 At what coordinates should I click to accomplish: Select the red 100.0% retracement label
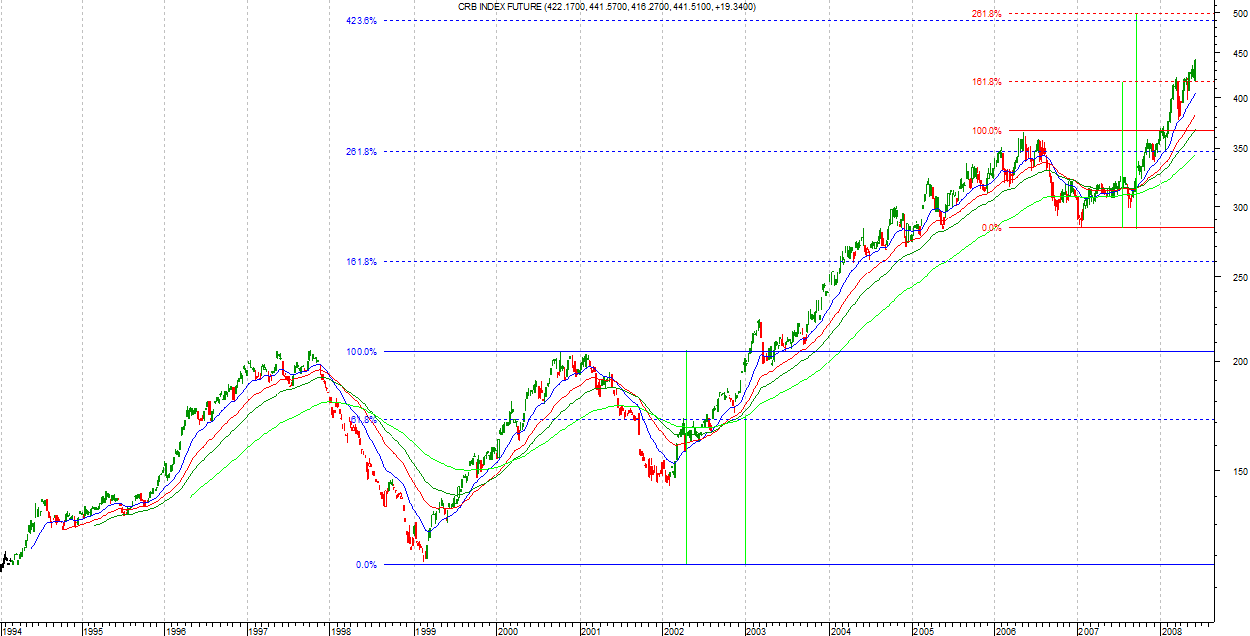pyautogui.click(x=986, y=131)
